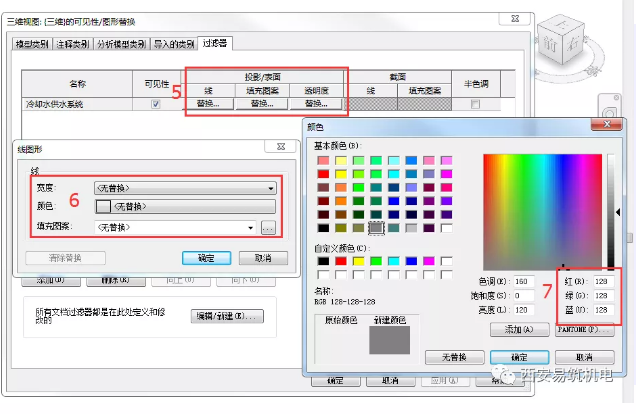
Task: Select the black basic color swatch
Action: point(323,228)
